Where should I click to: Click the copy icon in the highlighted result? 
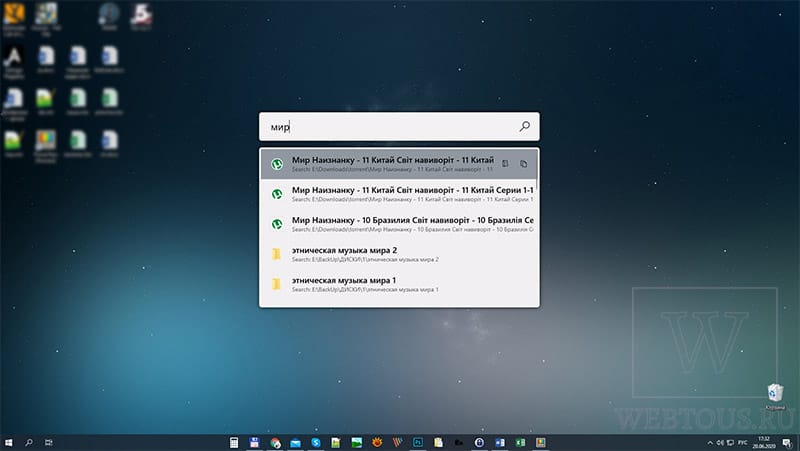tap(523, 164)
